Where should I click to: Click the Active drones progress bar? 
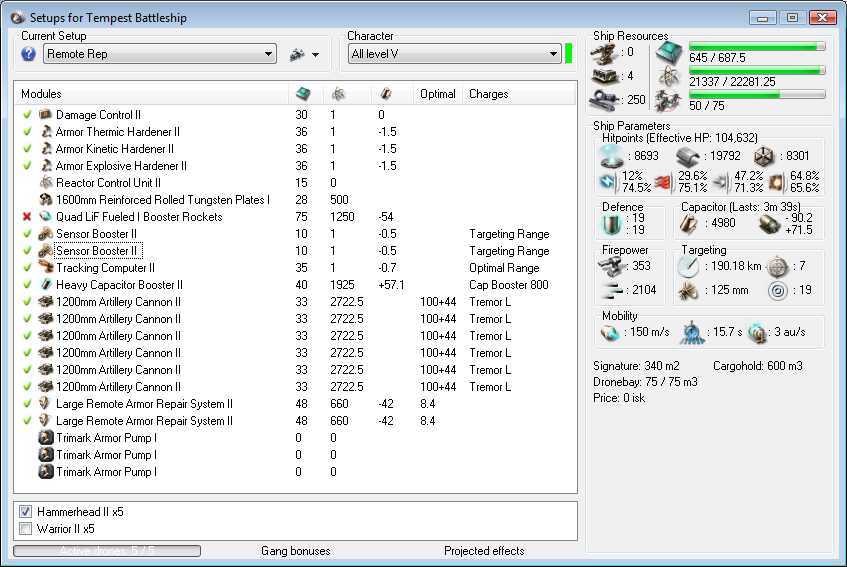(x=107, y=551)
